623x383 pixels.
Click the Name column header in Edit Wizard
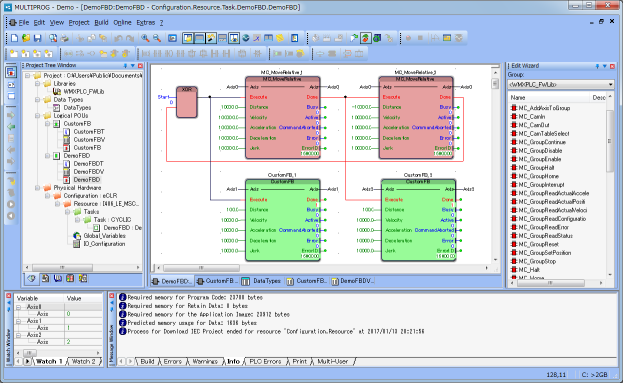(x=548, y=97)
